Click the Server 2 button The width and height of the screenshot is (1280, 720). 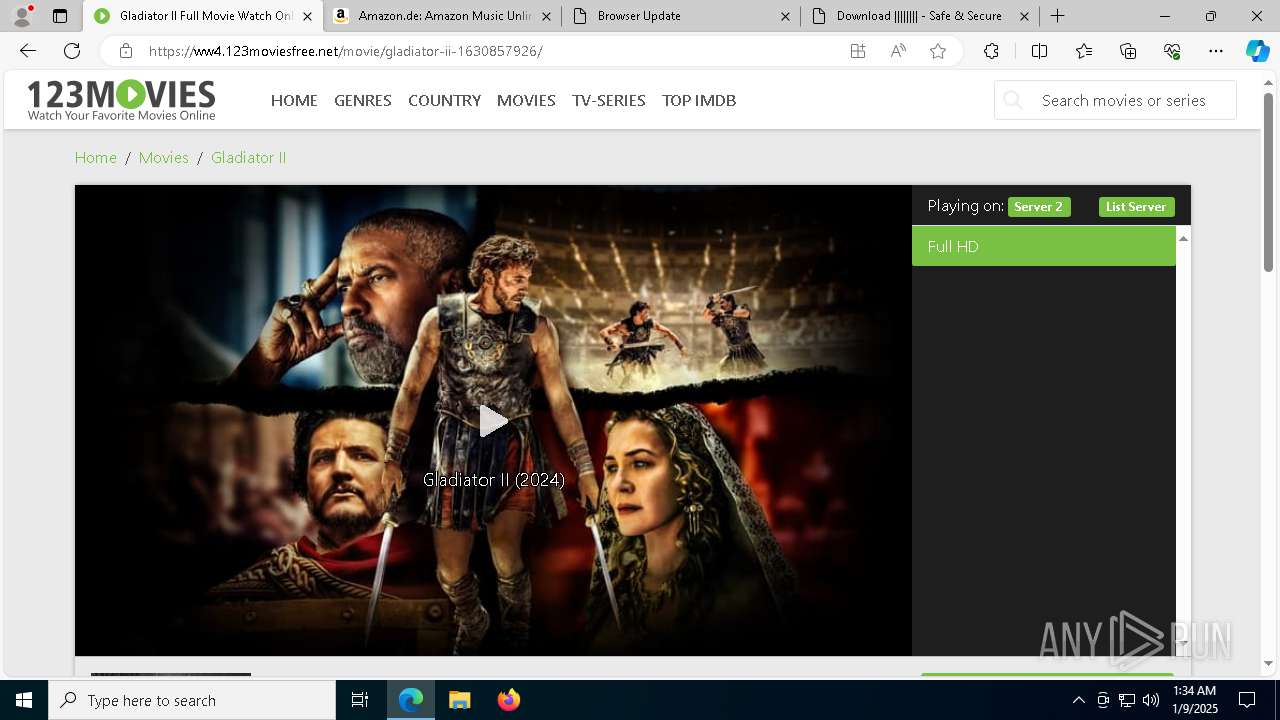pyautogui.click(x=1039, y=207)
